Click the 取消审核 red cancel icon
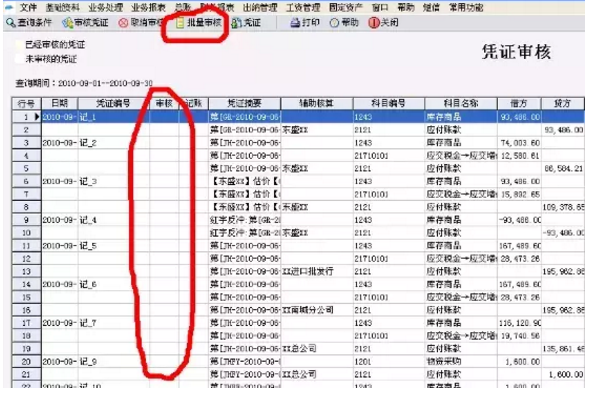This screenshot has width=593, height=398. (x=123, y=23)
